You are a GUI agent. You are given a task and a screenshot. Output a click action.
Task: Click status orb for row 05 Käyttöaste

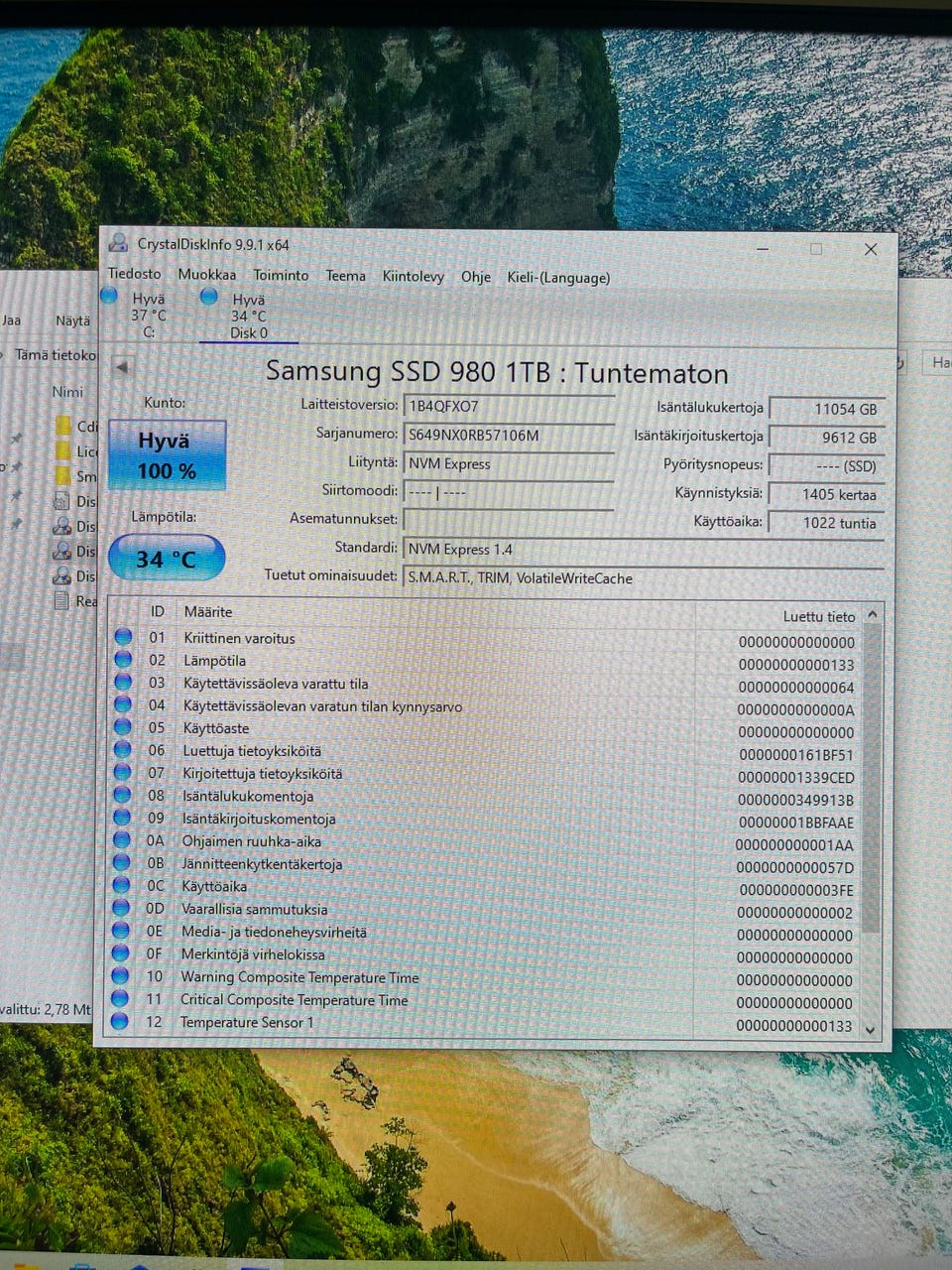point(123,727)
